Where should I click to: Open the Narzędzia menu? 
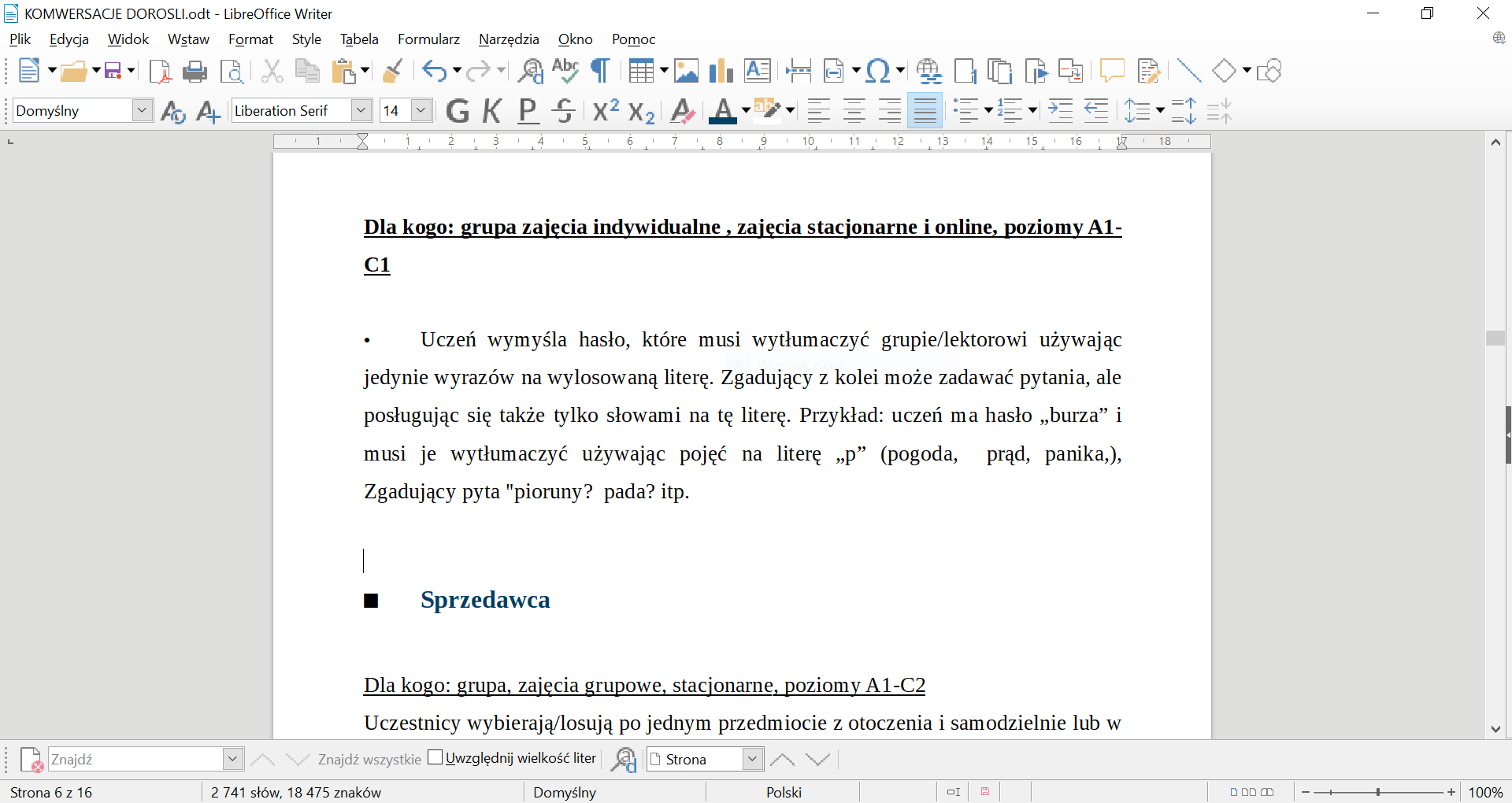point(509,39)
